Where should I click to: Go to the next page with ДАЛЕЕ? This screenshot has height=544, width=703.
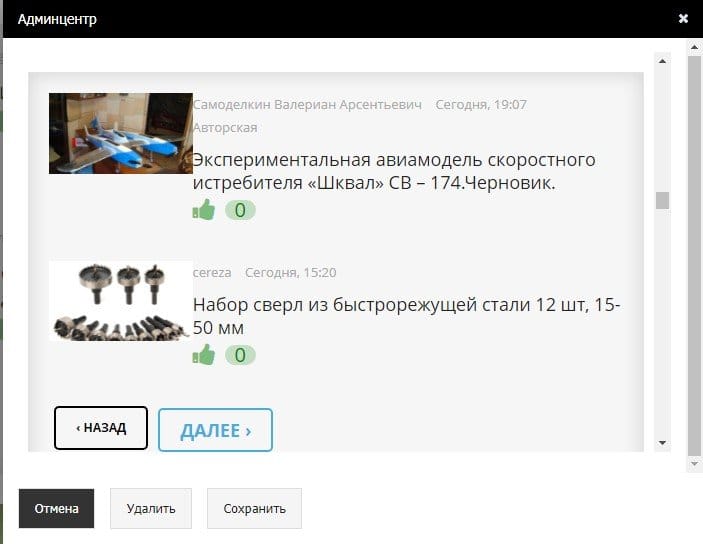[x=215, y=430]
